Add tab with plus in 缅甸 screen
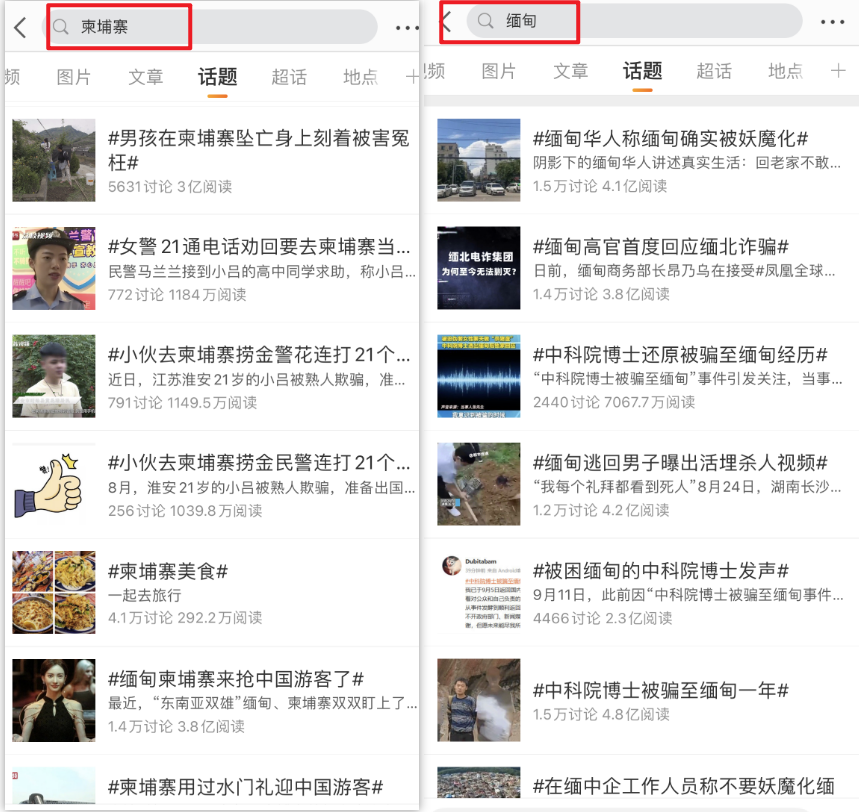This screenshot has width=859, height=812. [838, 71]
